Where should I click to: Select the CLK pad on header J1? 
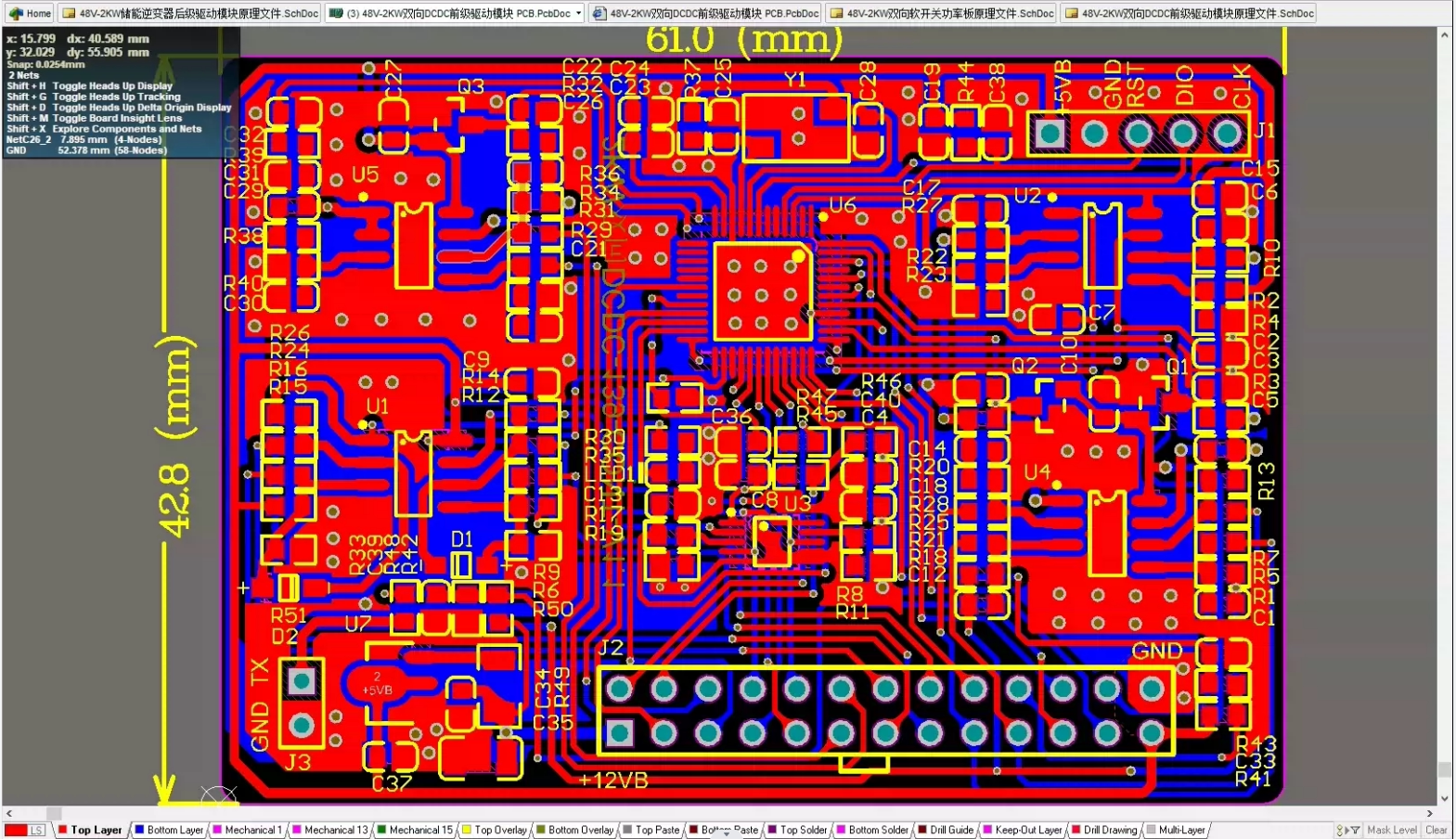tap(1227, 134)
